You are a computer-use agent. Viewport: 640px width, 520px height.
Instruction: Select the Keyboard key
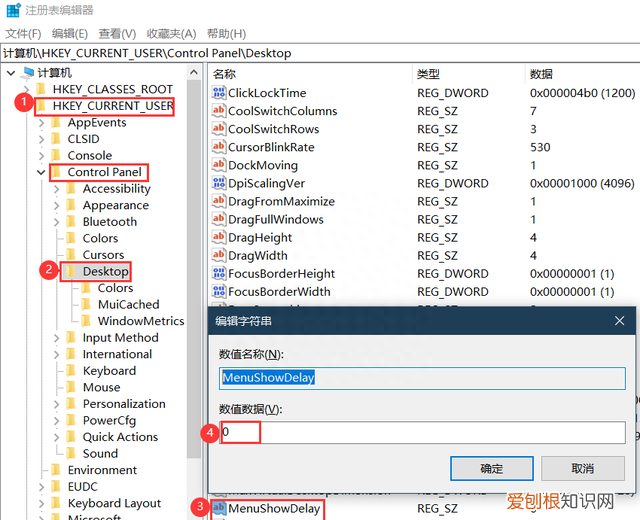109,371
